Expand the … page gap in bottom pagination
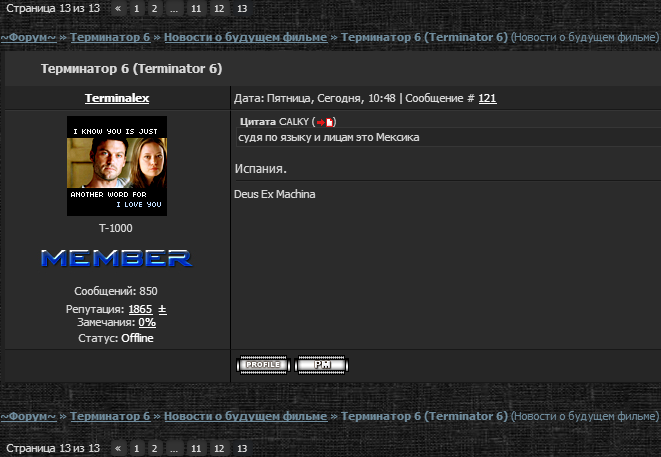 174,448
